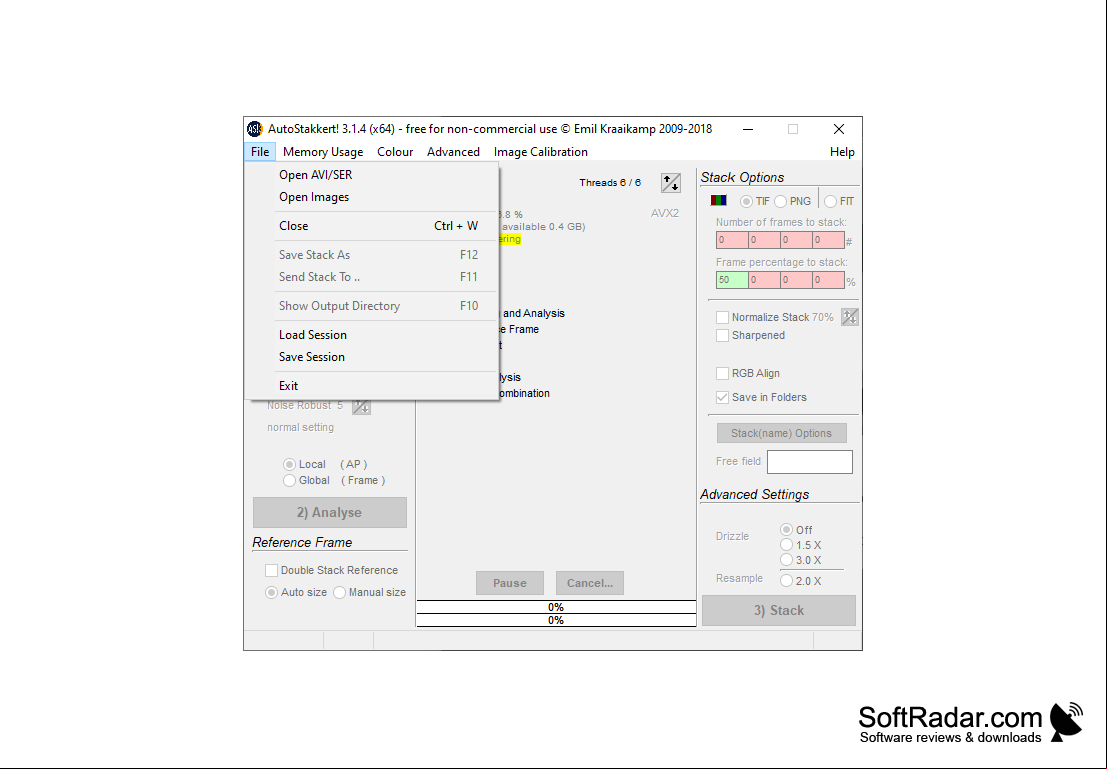Choose Manual size for the reference frame
This screenshot has height=769, width=1107.
pos(340,592)
